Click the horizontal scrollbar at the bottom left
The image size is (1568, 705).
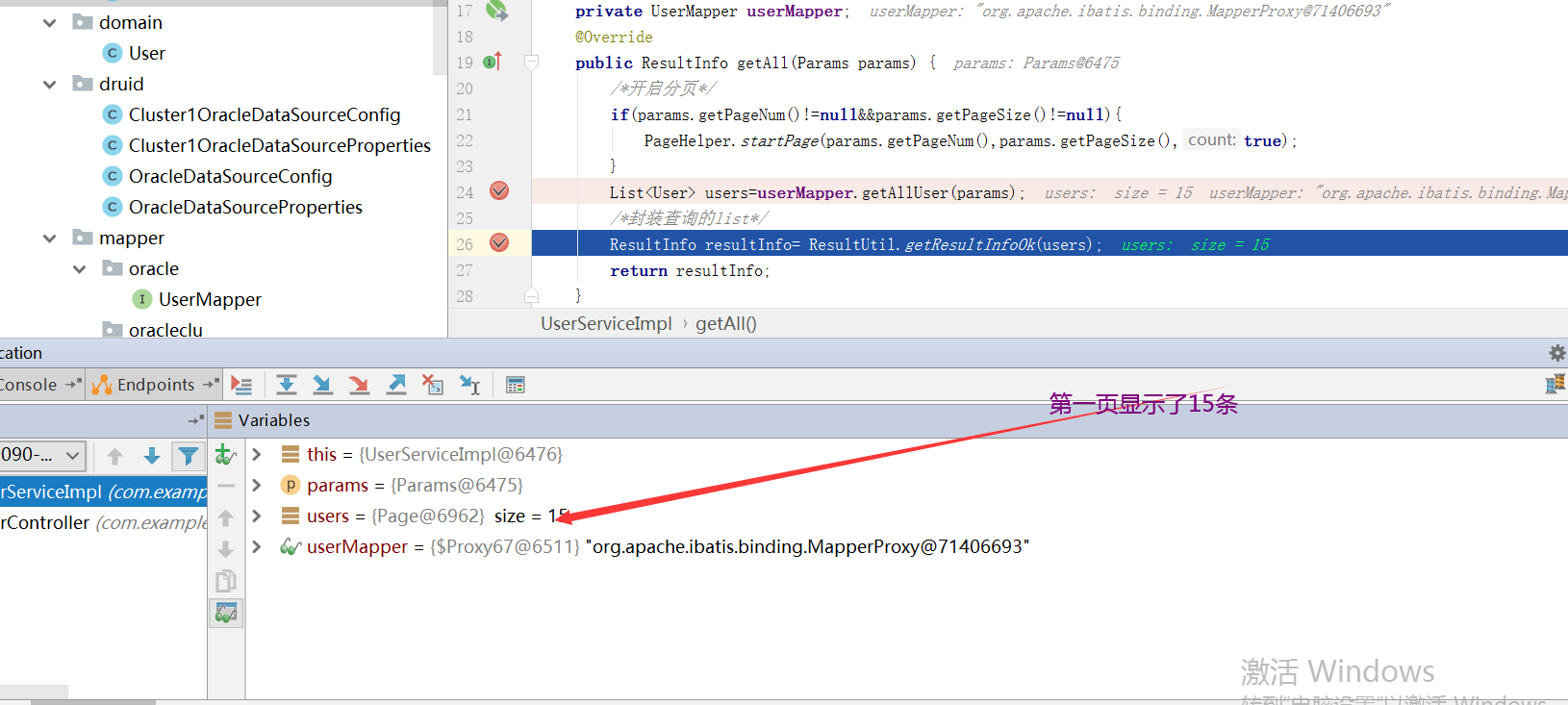[x=93, y=702]
